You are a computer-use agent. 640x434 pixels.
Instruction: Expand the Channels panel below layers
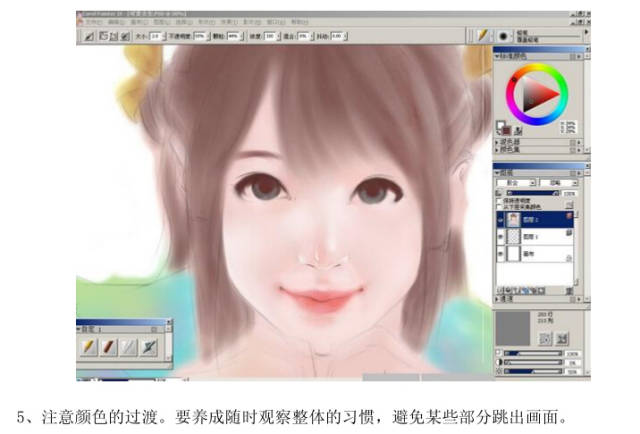click(x=497, y=299)
